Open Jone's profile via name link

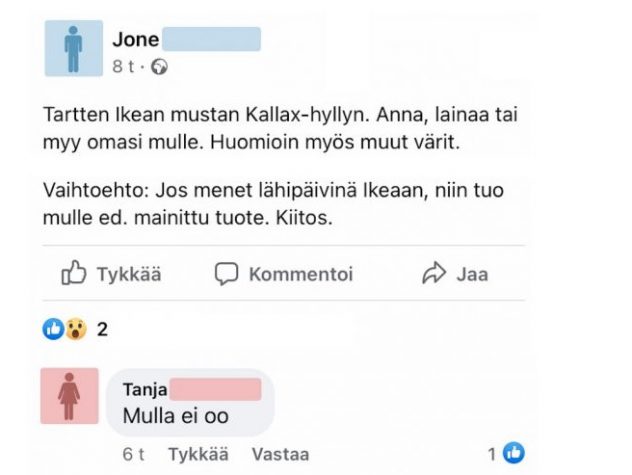coord(136,40)
